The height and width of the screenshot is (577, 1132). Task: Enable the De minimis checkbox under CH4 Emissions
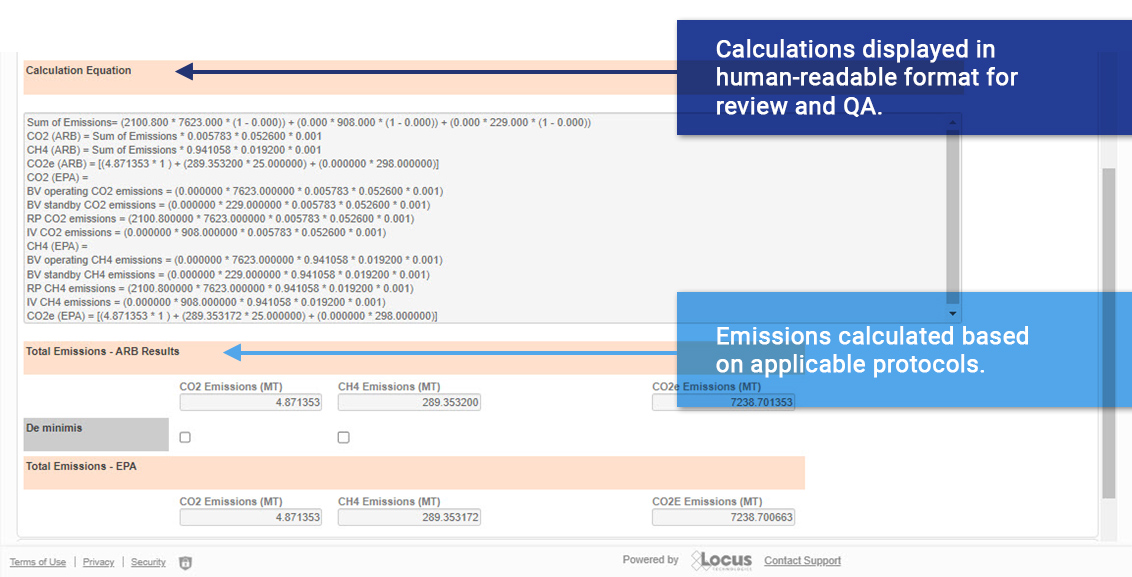pyautogui.click(x=343, y=436)
